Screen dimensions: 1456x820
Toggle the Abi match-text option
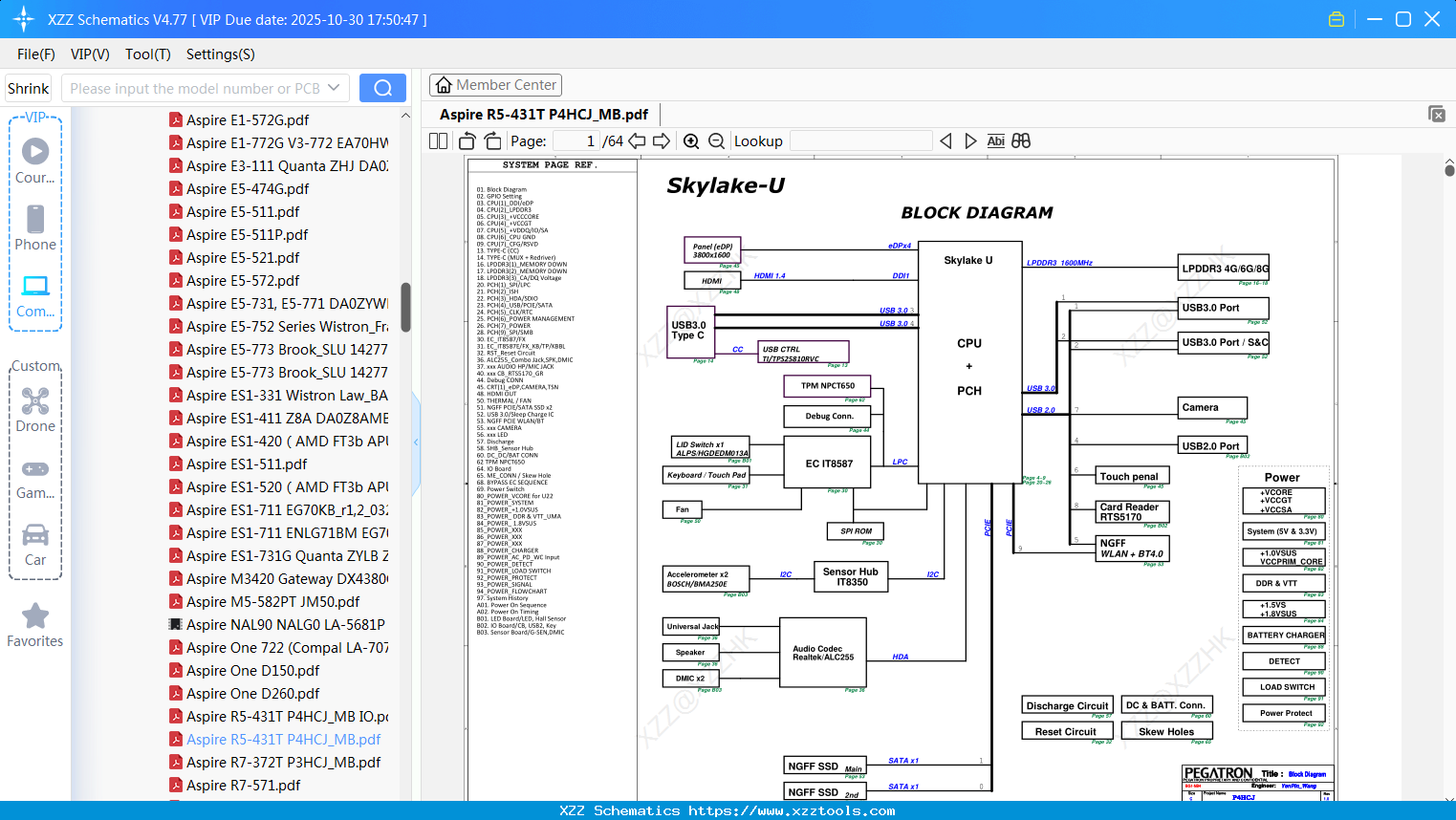(995, 141)
